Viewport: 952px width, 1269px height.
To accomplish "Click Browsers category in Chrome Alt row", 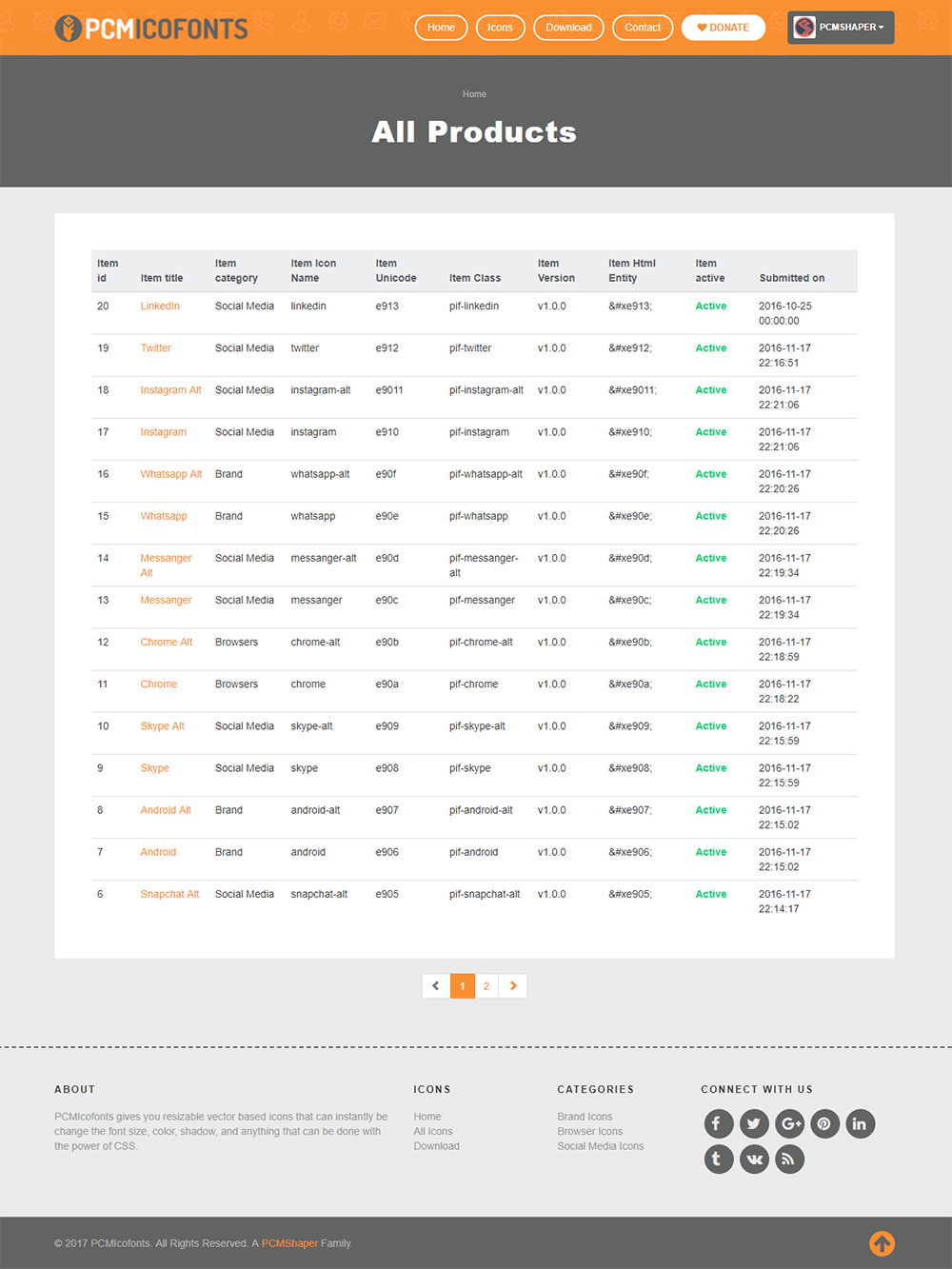I will (236, 642).
